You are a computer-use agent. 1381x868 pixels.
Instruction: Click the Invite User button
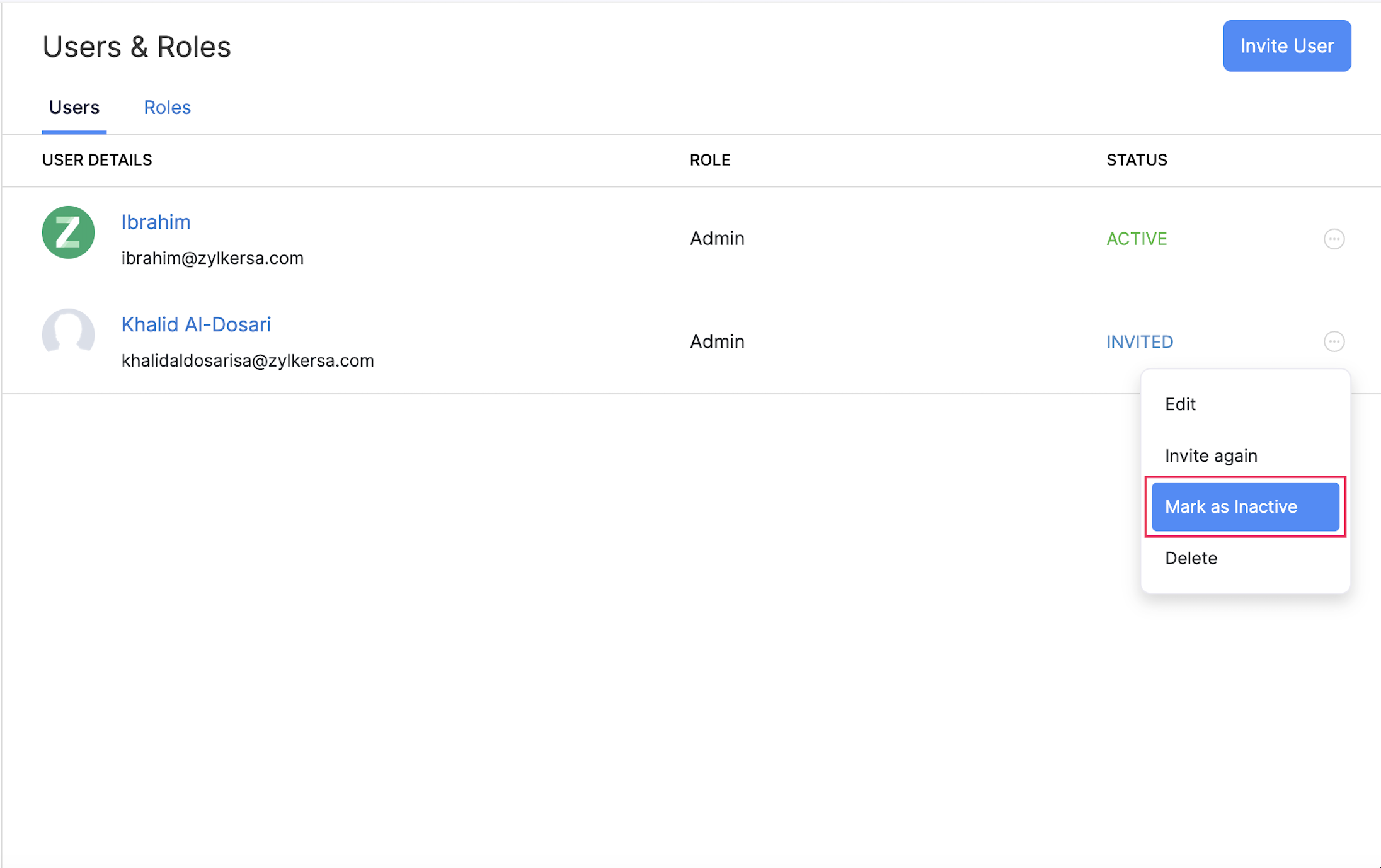pyautogui.click(x=1286, y=45)
